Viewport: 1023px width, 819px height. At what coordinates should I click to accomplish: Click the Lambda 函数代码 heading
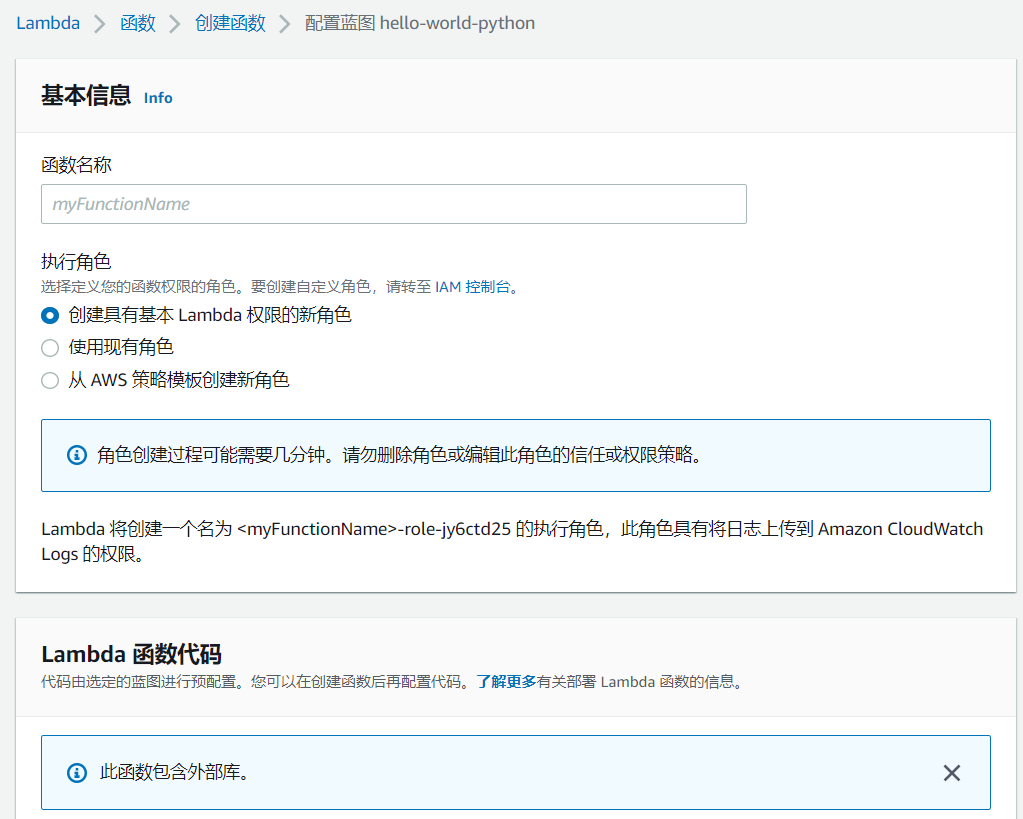click(131, 654)
